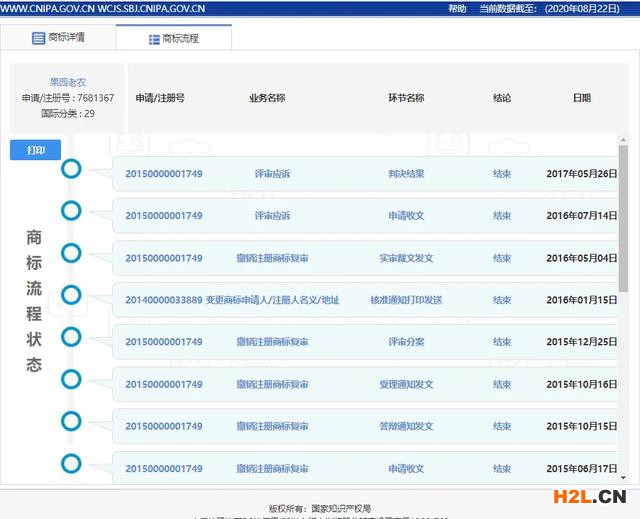Click timeline circle for 2016年07月14日 entry
This screenshot has width=640, height=519.
pyautogui.click(x=71, y=211)
